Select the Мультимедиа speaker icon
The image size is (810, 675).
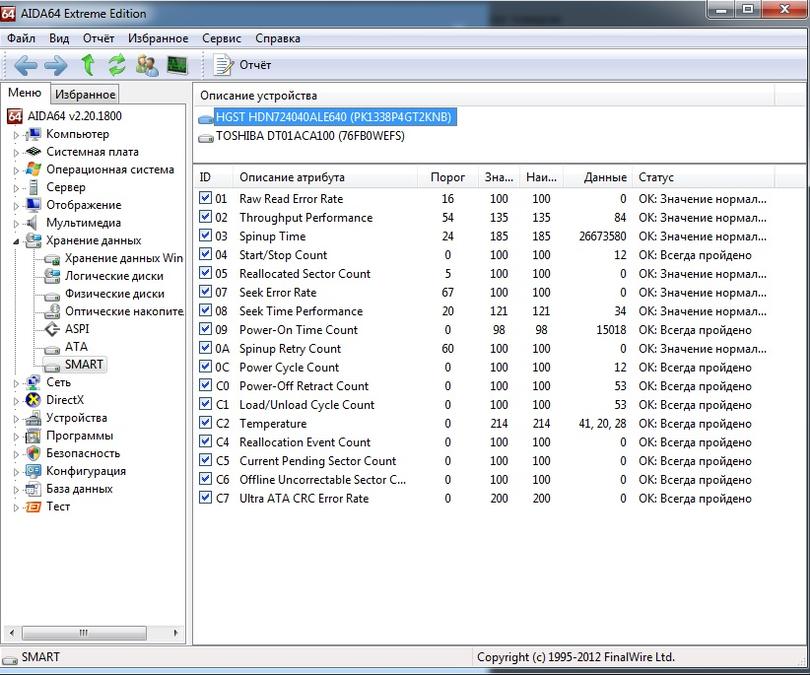click(x=33, y=223)
